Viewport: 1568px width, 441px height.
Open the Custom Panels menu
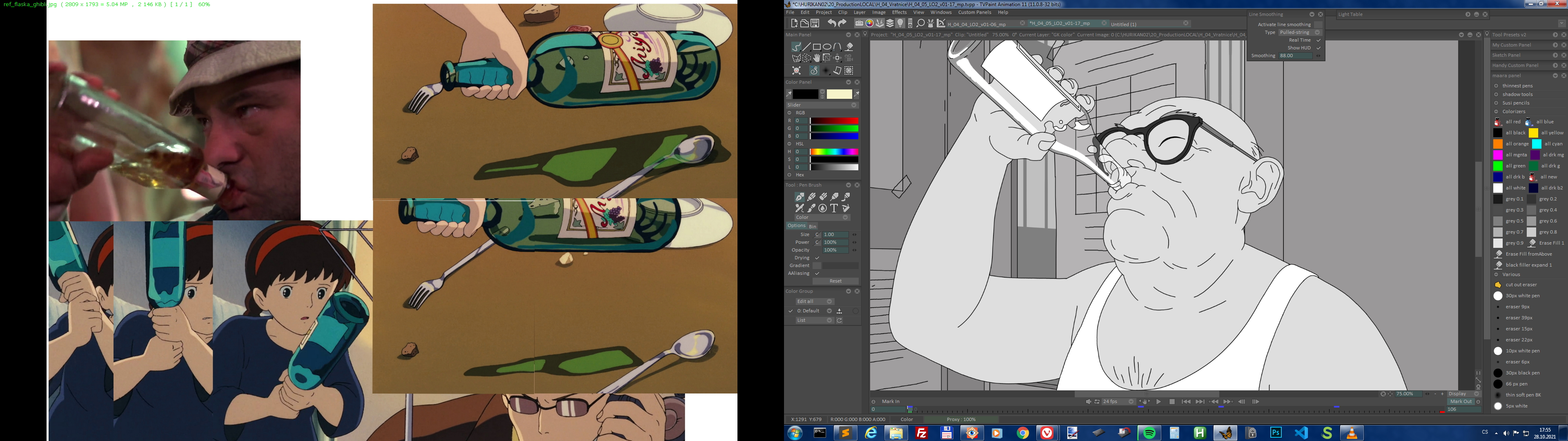[975, 12]
